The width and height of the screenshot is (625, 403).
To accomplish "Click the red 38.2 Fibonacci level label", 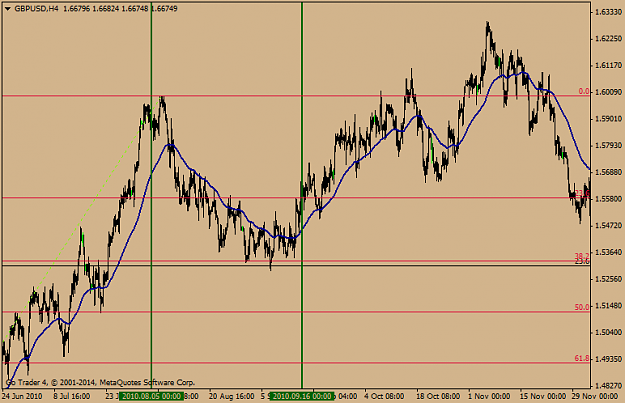I will click(582, 256).
